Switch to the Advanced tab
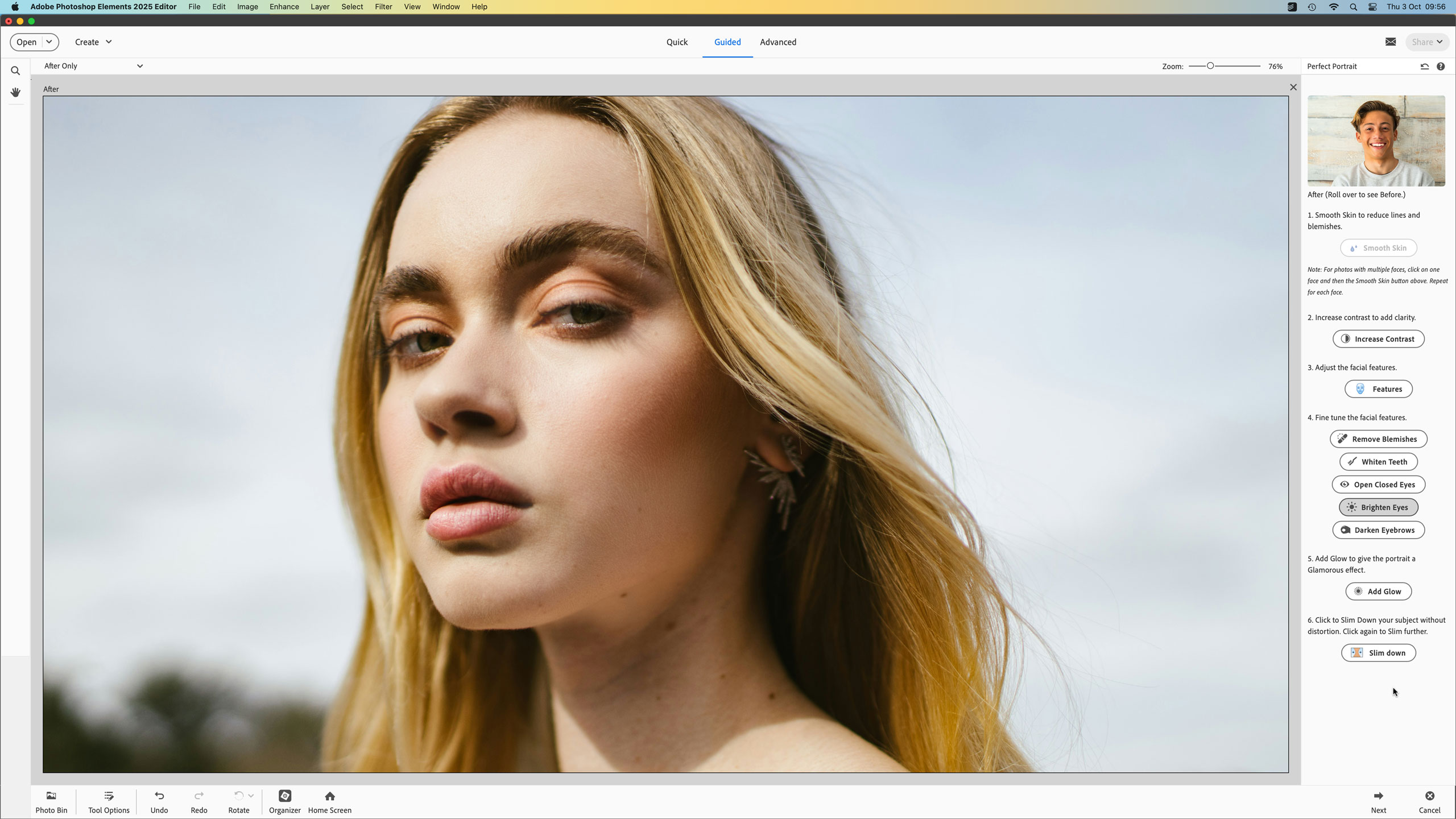Screen dimensions: 1456x819 click(777, 42)
